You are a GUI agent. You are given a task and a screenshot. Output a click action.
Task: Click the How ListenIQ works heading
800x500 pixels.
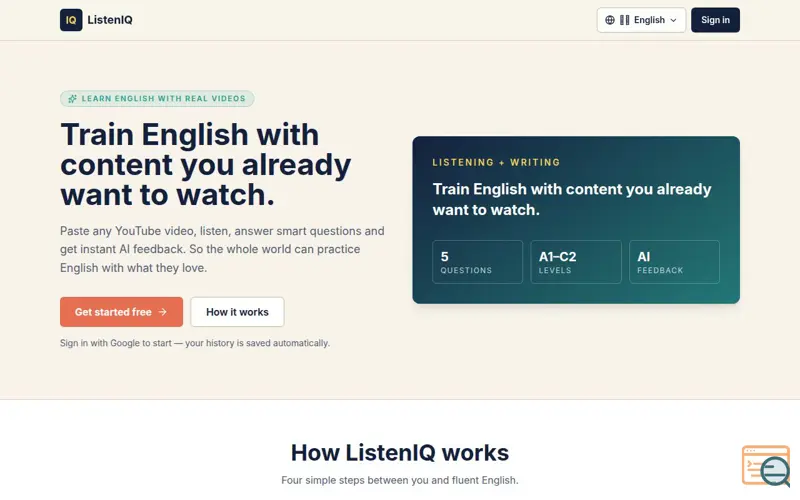(x=400, y=453)
